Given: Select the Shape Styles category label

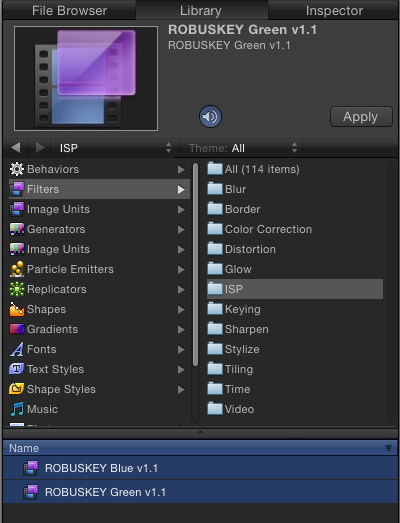Looking at the screenshot, I should click(61, 389).
